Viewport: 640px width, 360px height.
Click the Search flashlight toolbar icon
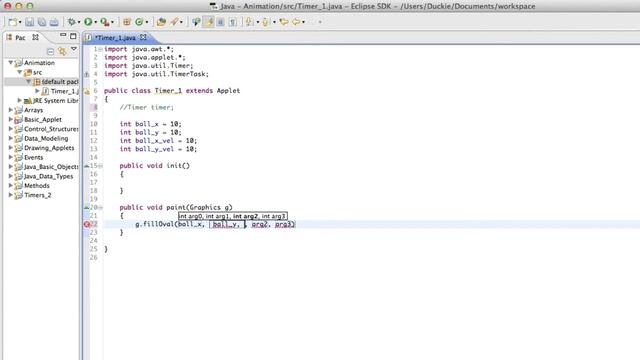click(174, 22)
